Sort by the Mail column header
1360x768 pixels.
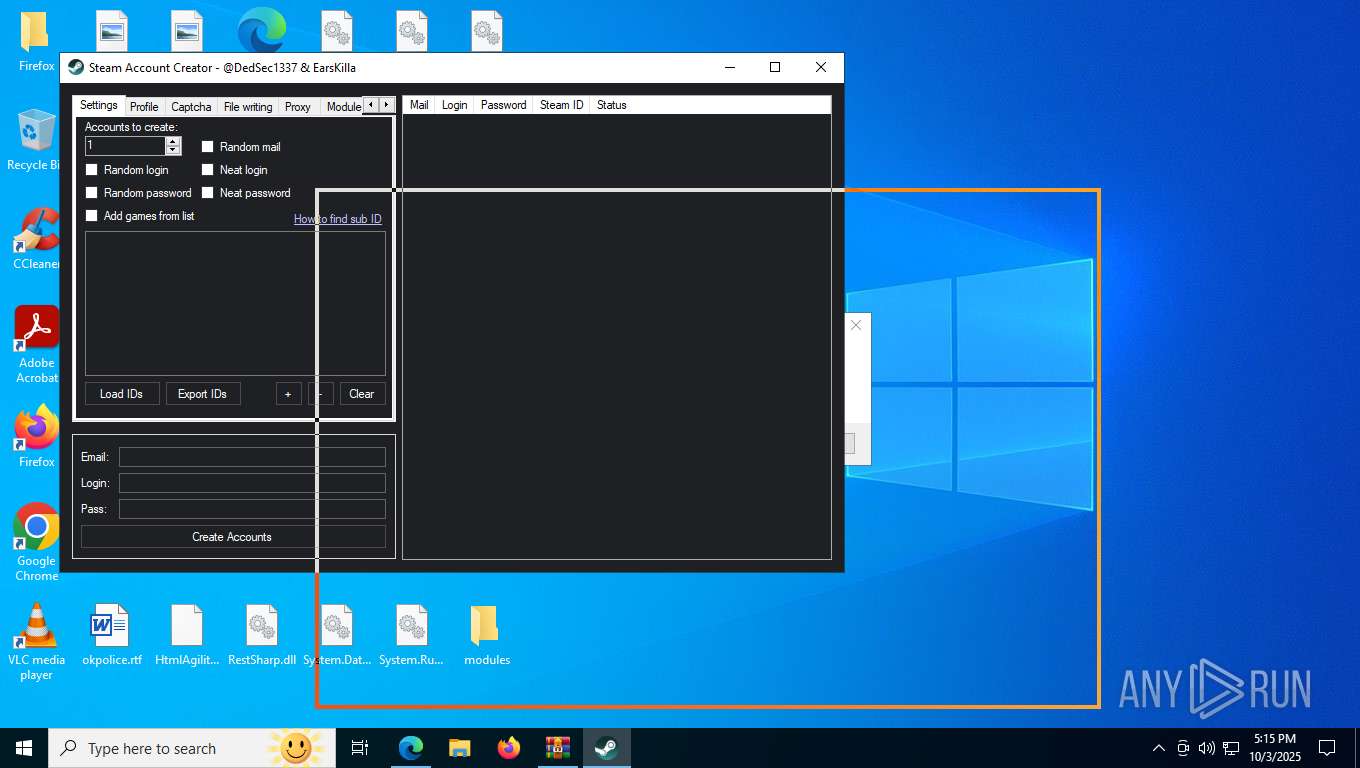click(x=419, y=105)
